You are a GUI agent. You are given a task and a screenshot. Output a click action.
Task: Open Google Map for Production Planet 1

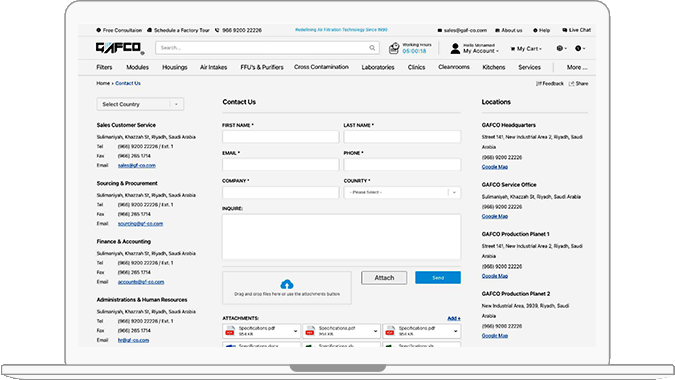tap(495, 276)
